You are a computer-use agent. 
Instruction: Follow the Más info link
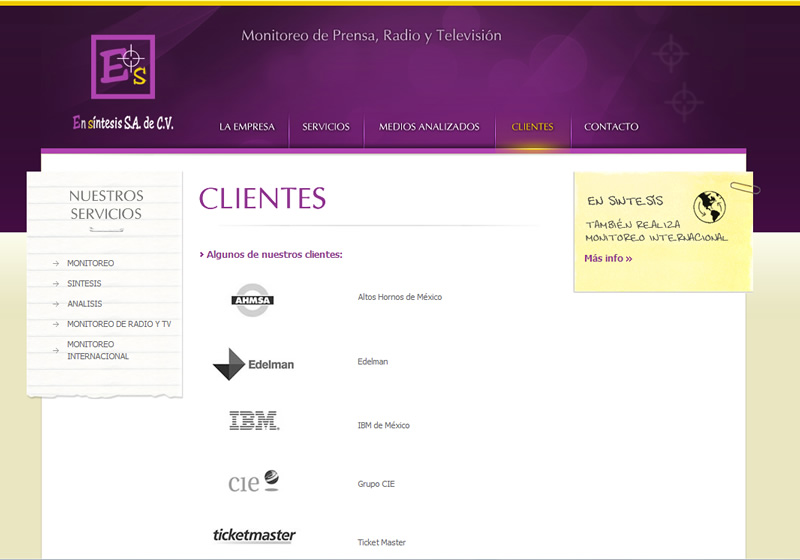coord(608,259)
